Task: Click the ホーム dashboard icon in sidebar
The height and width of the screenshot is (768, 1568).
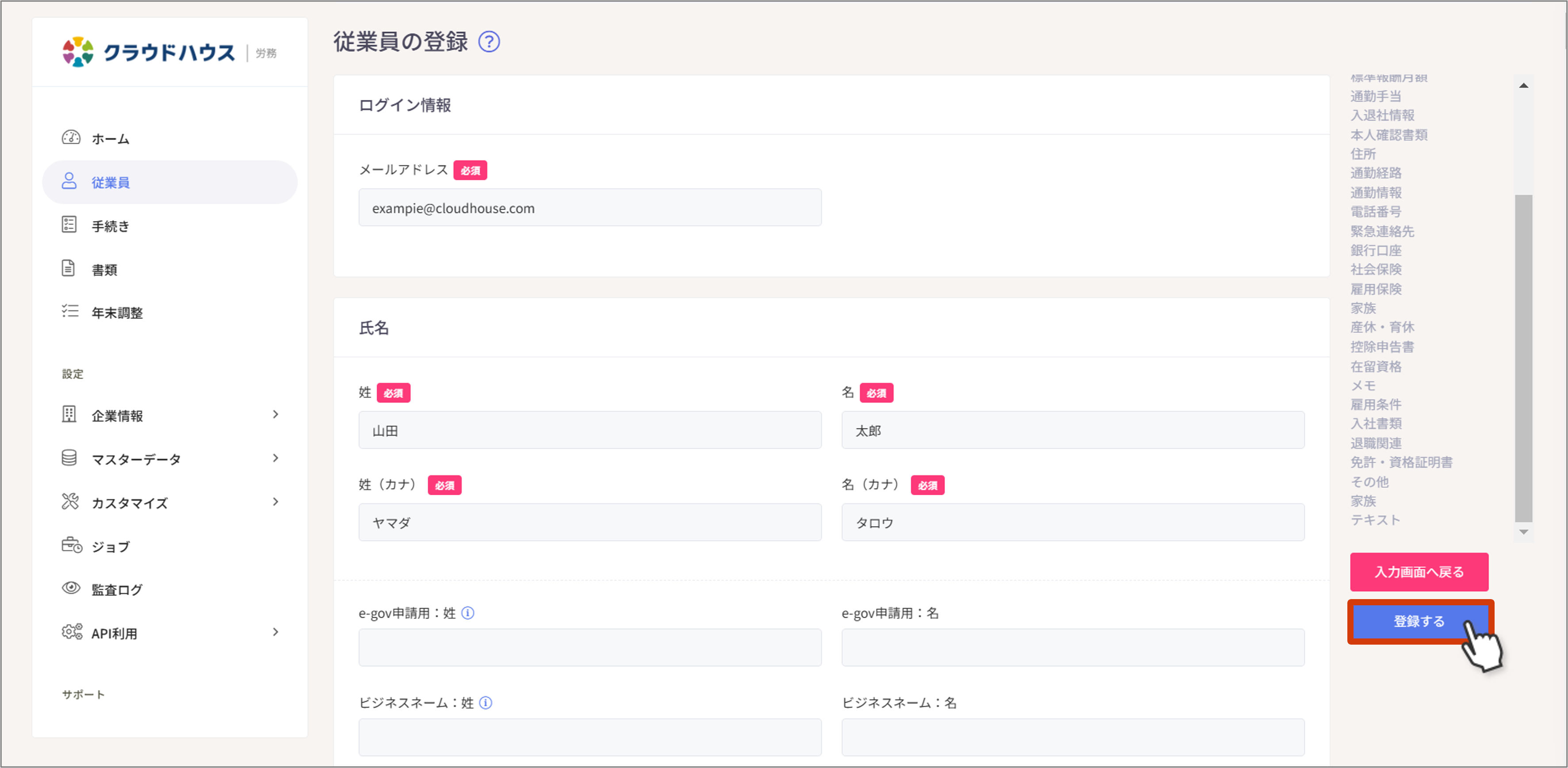Action: pyautogui.click(x=71, y=138)
